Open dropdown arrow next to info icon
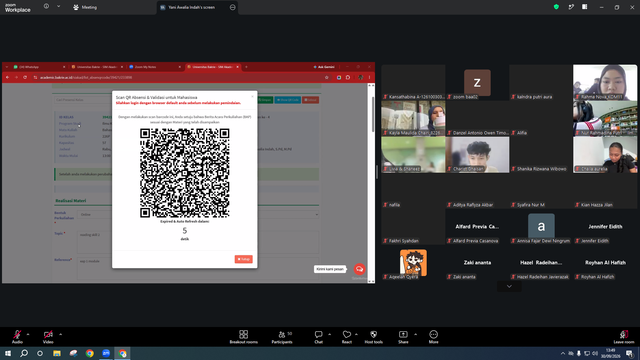The image size is (640, 360). click(x=58, y=7)
